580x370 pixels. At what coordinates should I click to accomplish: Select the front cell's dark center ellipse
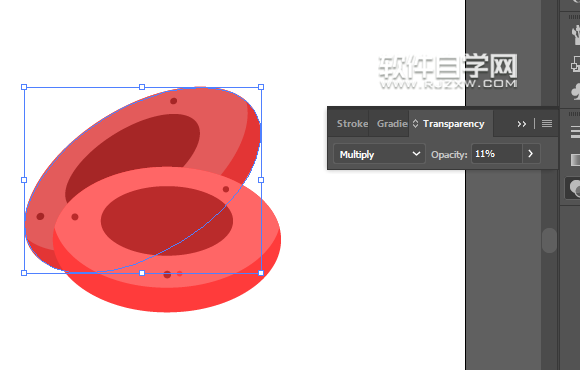coord(167,221)
